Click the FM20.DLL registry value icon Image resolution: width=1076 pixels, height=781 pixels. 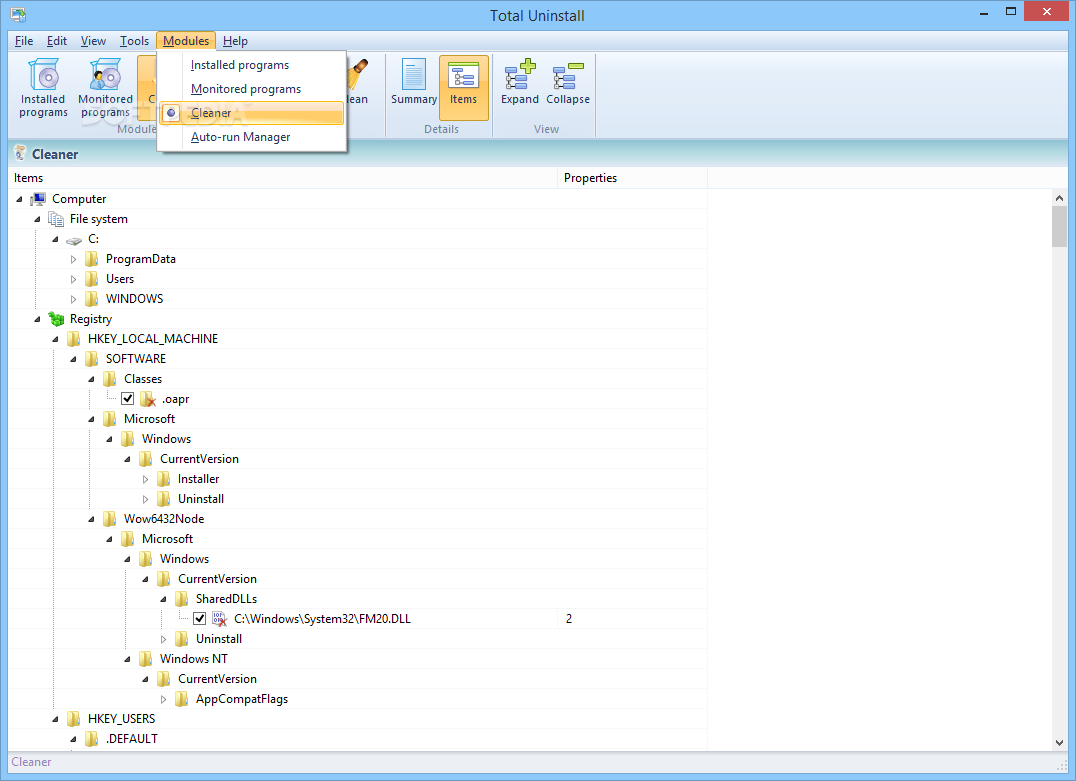coord(219,618)
